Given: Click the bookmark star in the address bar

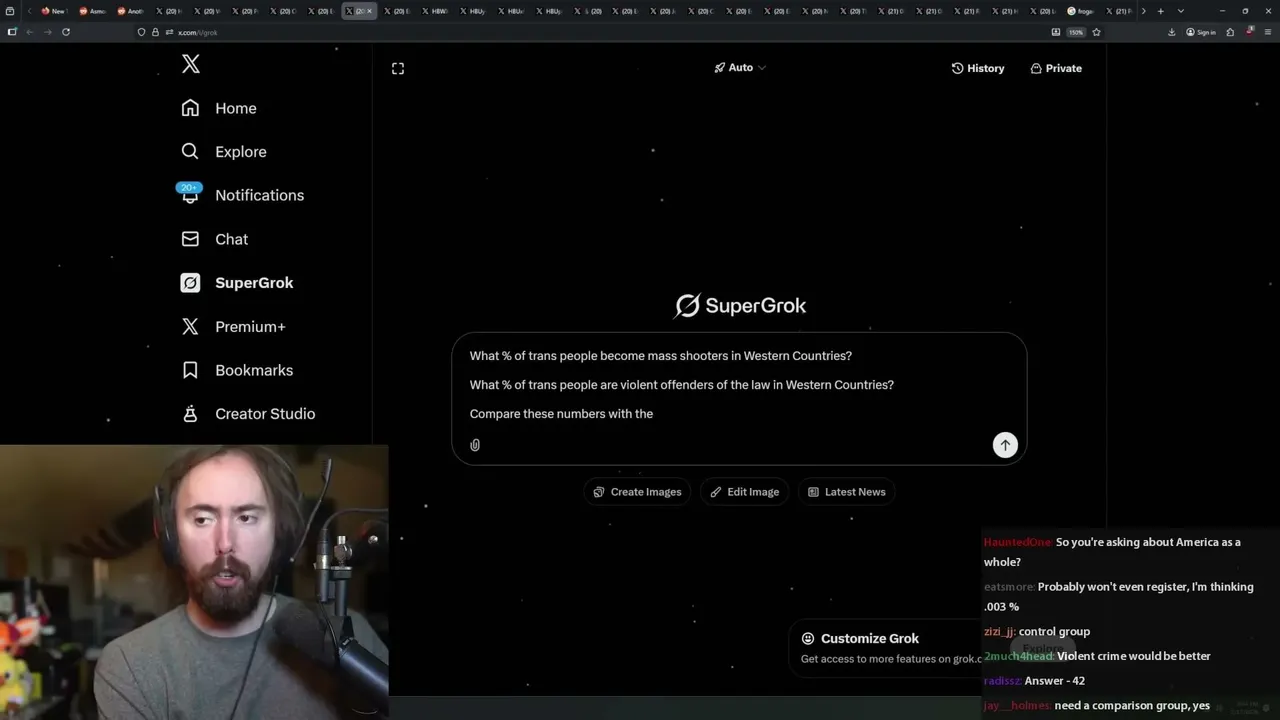Looking at the screenshot, I should [1097, 32].
